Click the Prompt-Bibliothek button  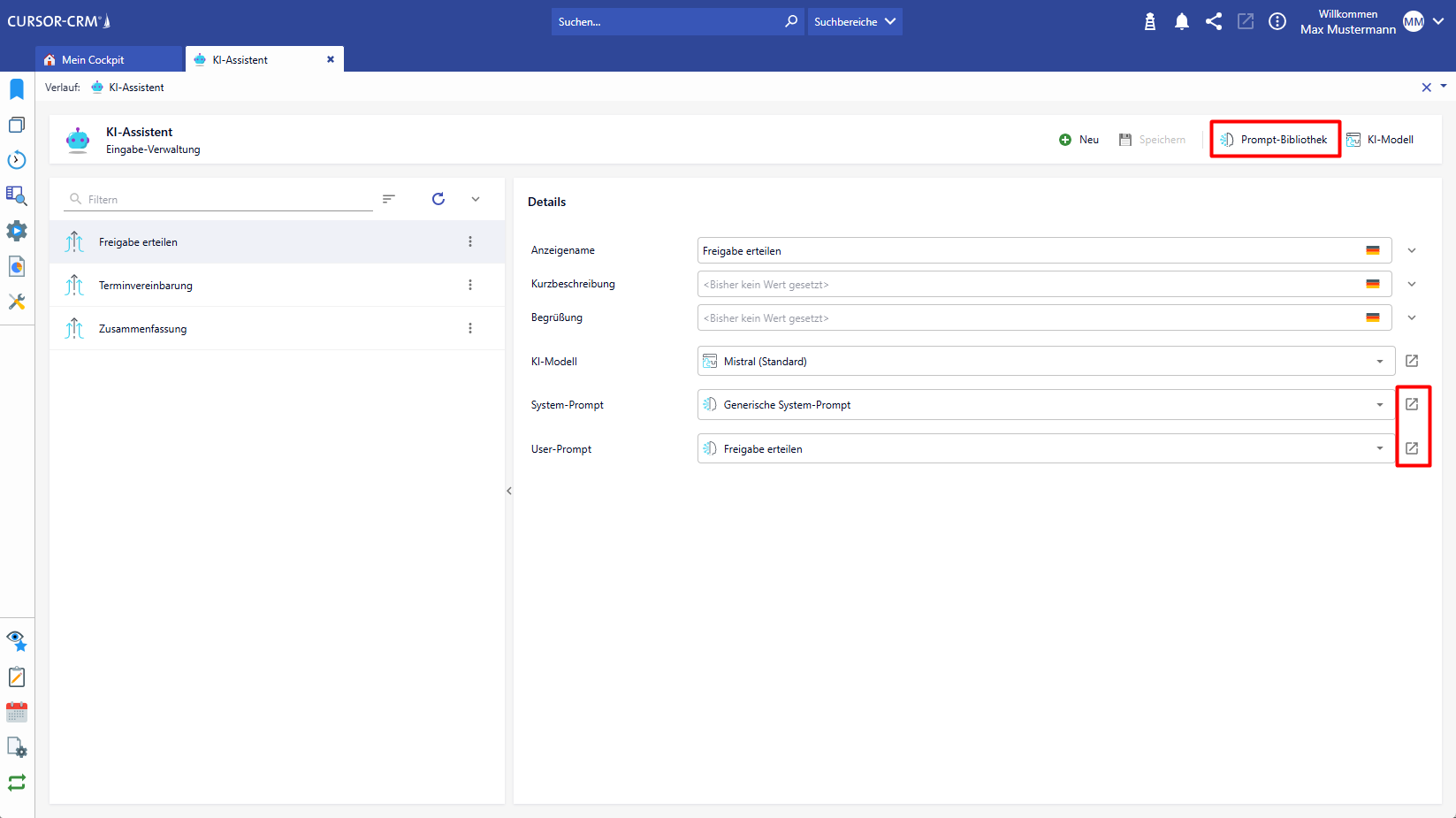1275,140
